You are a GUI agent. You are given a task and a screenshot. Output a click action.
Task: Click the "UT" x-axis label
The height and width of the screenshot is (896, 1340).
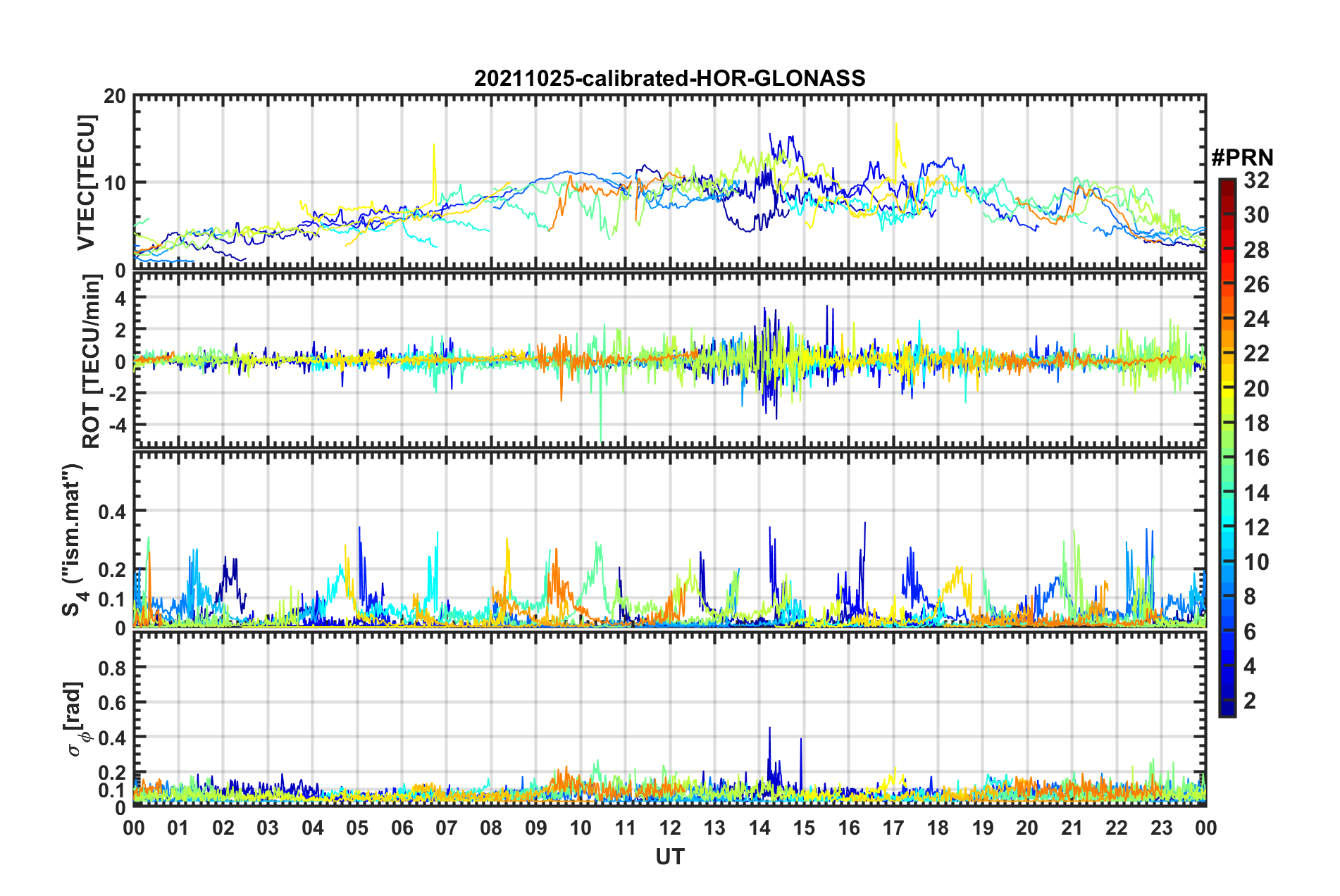[670, 857]
